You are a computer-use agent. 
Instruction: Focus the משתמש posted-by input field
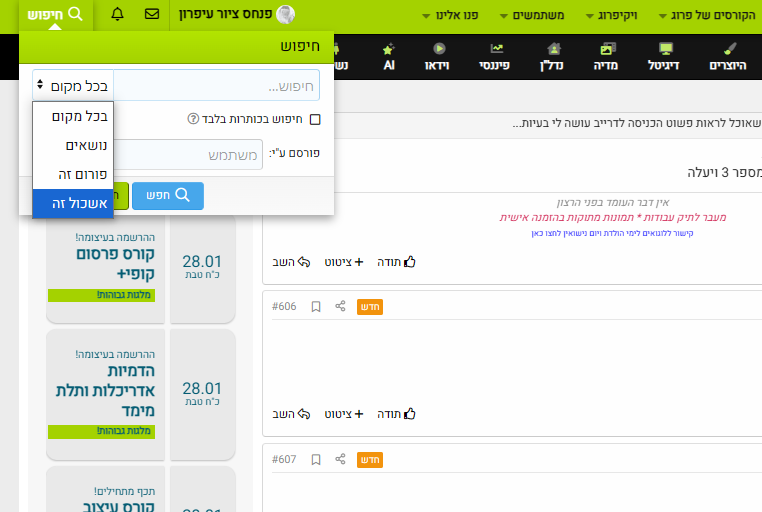pyautogui.click(x=188, y=154)
